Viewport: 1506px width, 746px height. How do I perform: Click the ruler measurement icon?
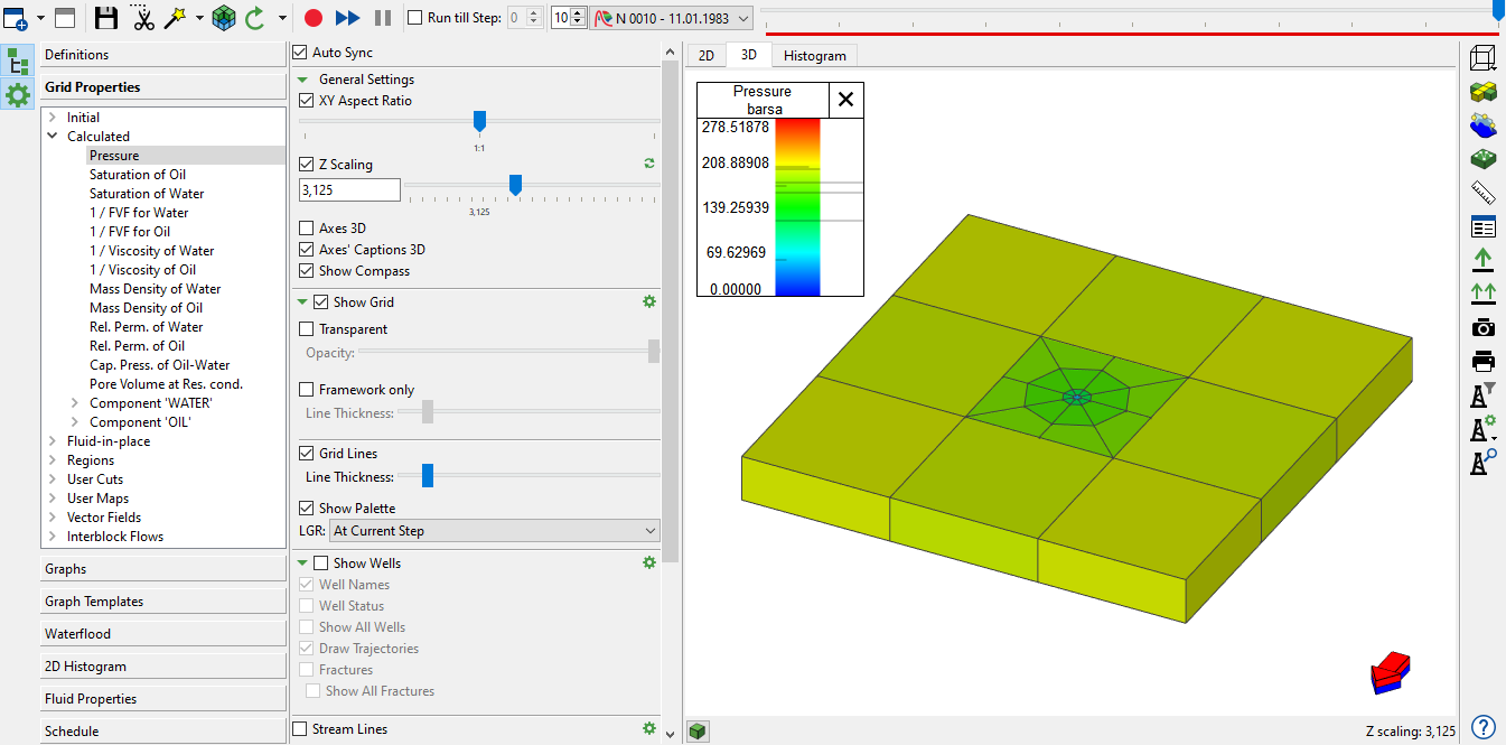[x=1483, y=192]
